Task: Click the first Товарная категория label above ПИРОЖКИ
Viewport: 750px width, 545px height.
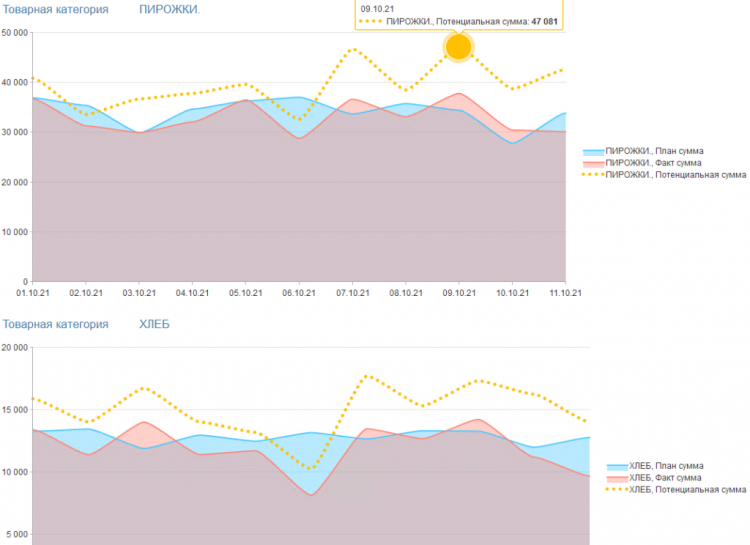Action: [55, 10]
